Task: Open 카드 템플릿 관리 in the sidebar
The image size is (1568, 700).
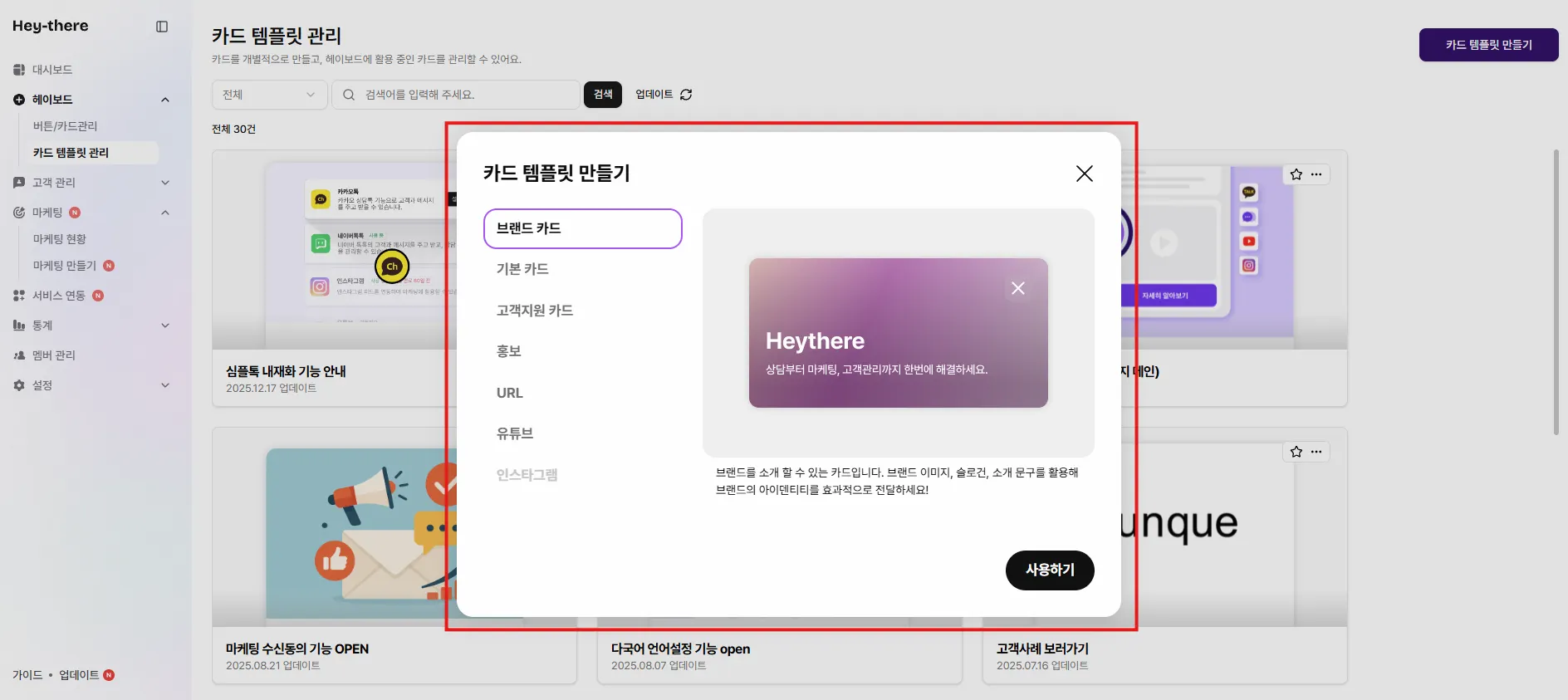Action: tap(91, 153)
